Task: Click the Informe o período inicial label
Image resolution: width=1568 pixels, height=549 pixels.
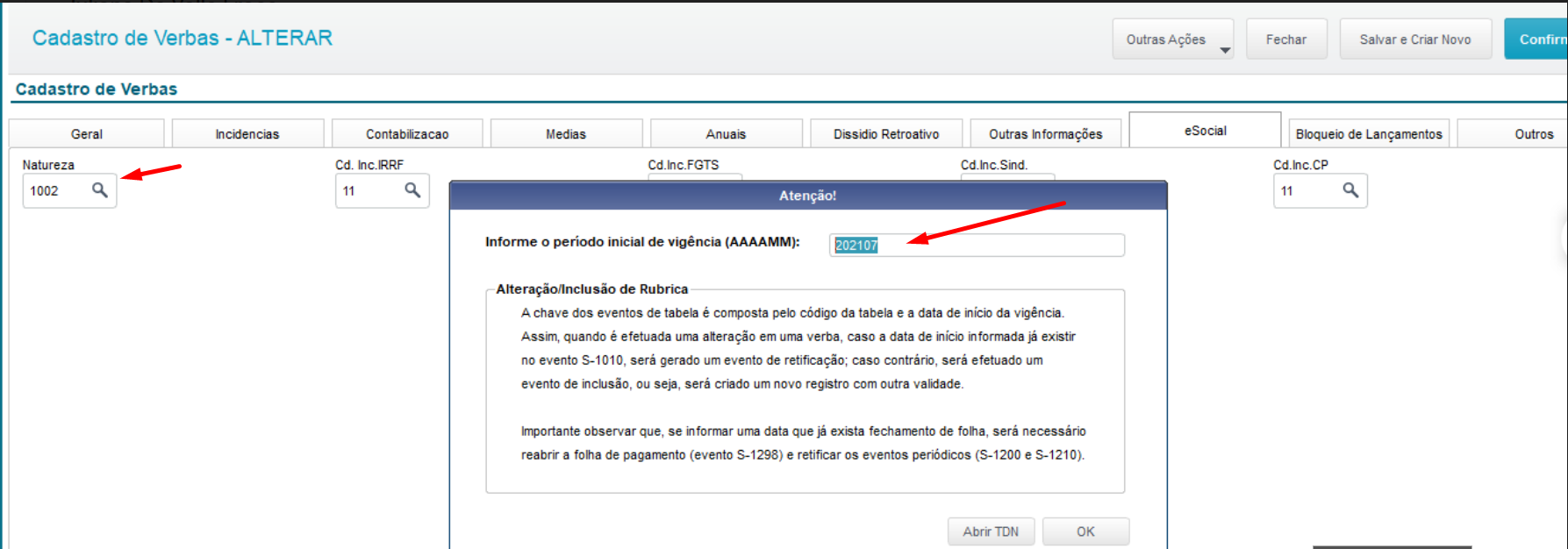Action: tap(642, 242)
